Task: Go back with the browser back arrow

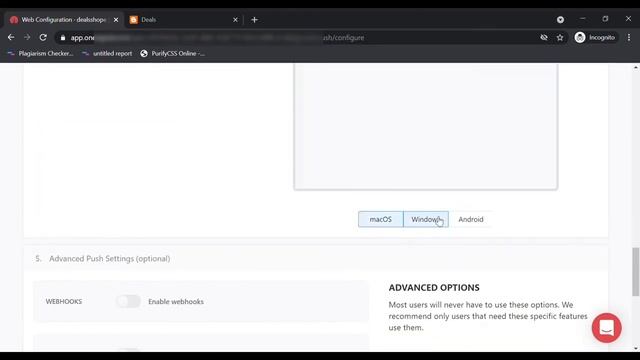Action: (x=11, y=38)
